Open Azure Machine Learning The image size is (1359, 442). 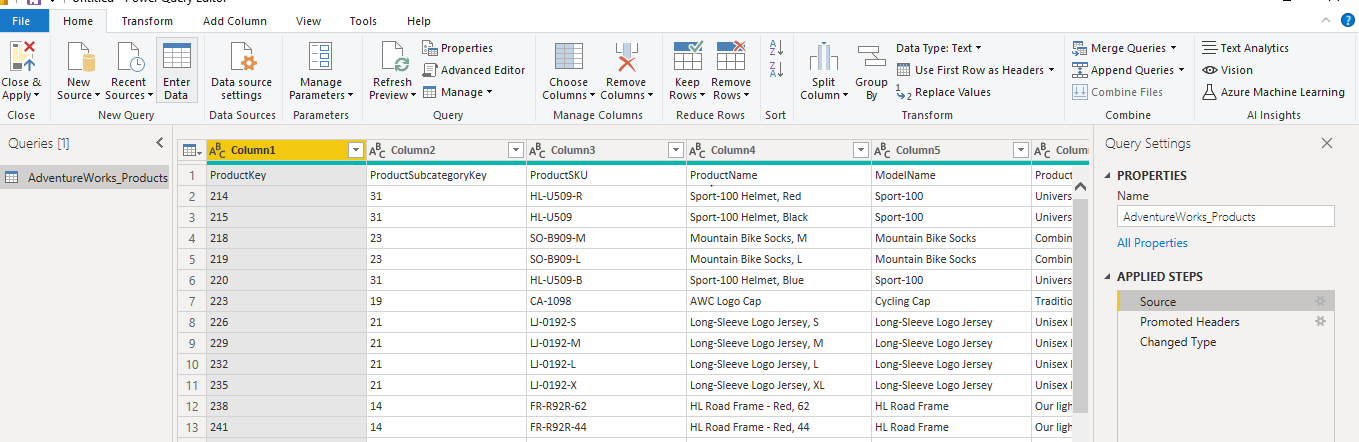point(1273,92)
